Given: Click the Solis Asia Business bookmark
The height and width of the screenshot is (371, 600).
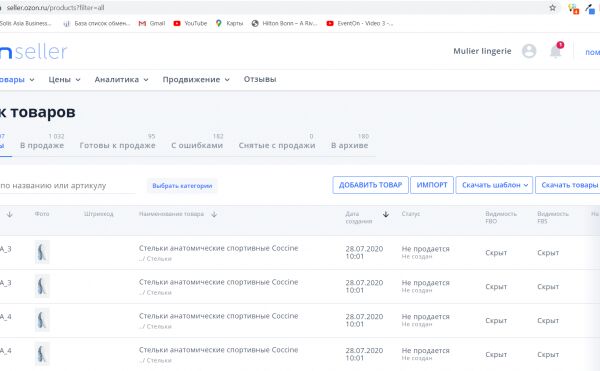Looking at the screenshot, I should point(25,23).
